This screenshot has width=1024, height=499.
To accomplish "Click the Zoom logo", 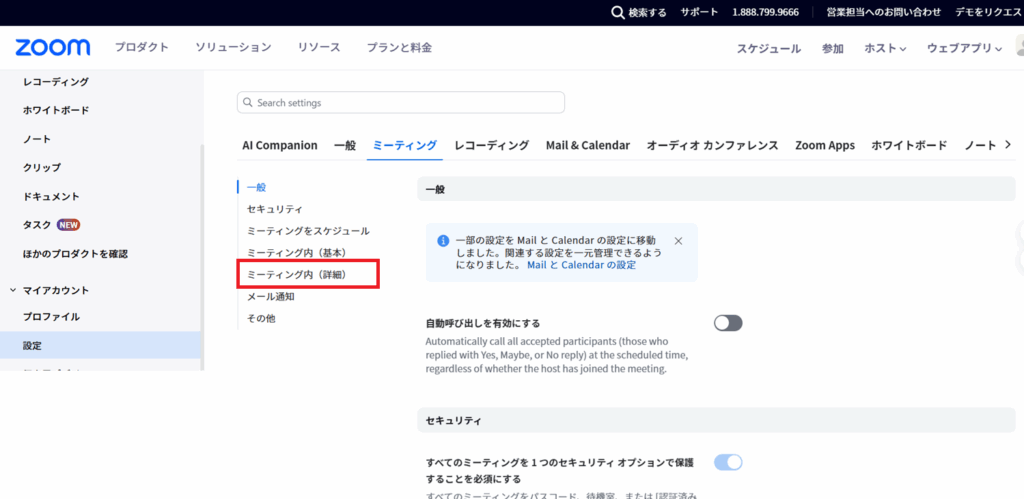I will (53, 48).
